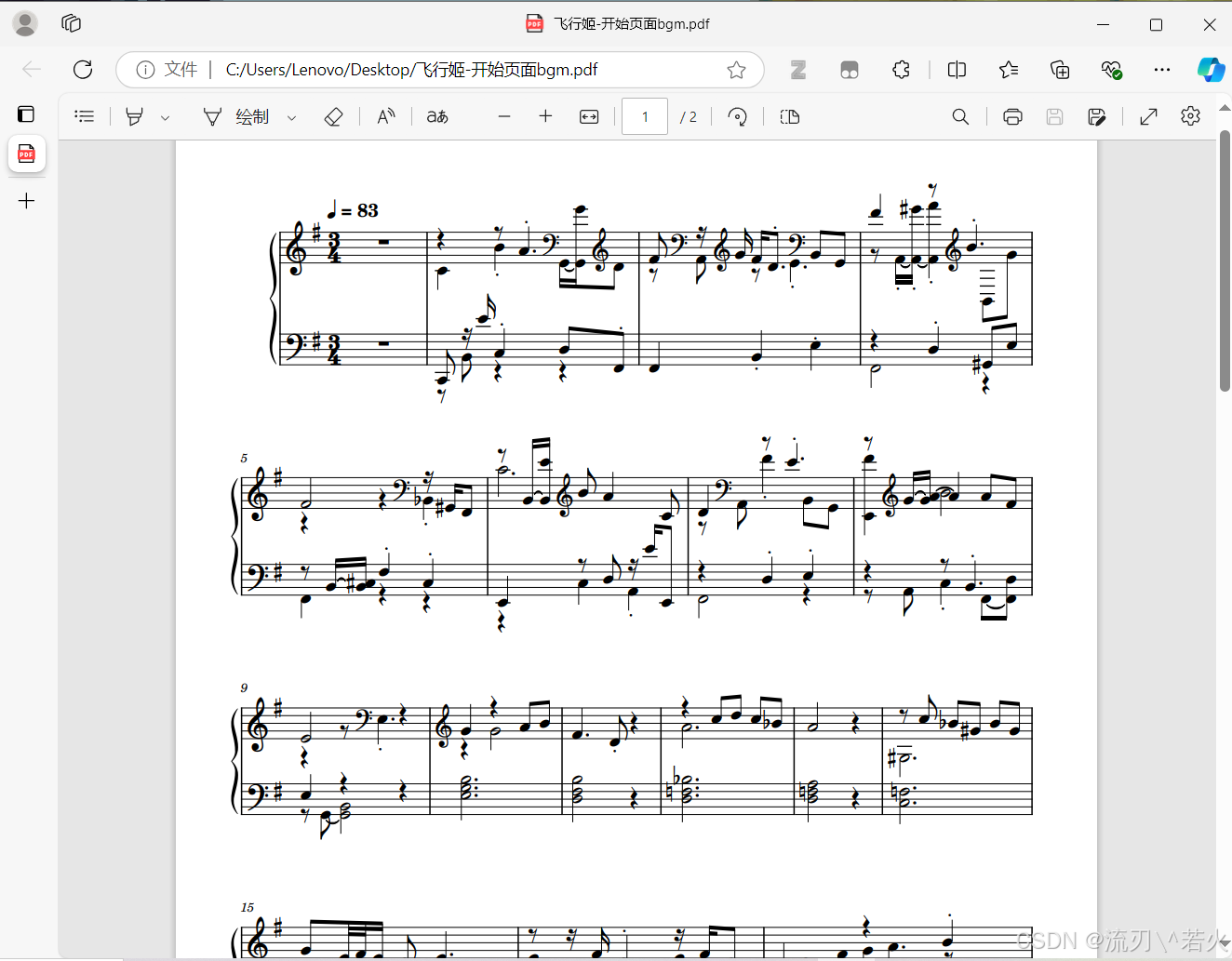Viewport: 1232px width, 961px height.
Task: Expand draw tool options dropdown
Action: [291, 117]
